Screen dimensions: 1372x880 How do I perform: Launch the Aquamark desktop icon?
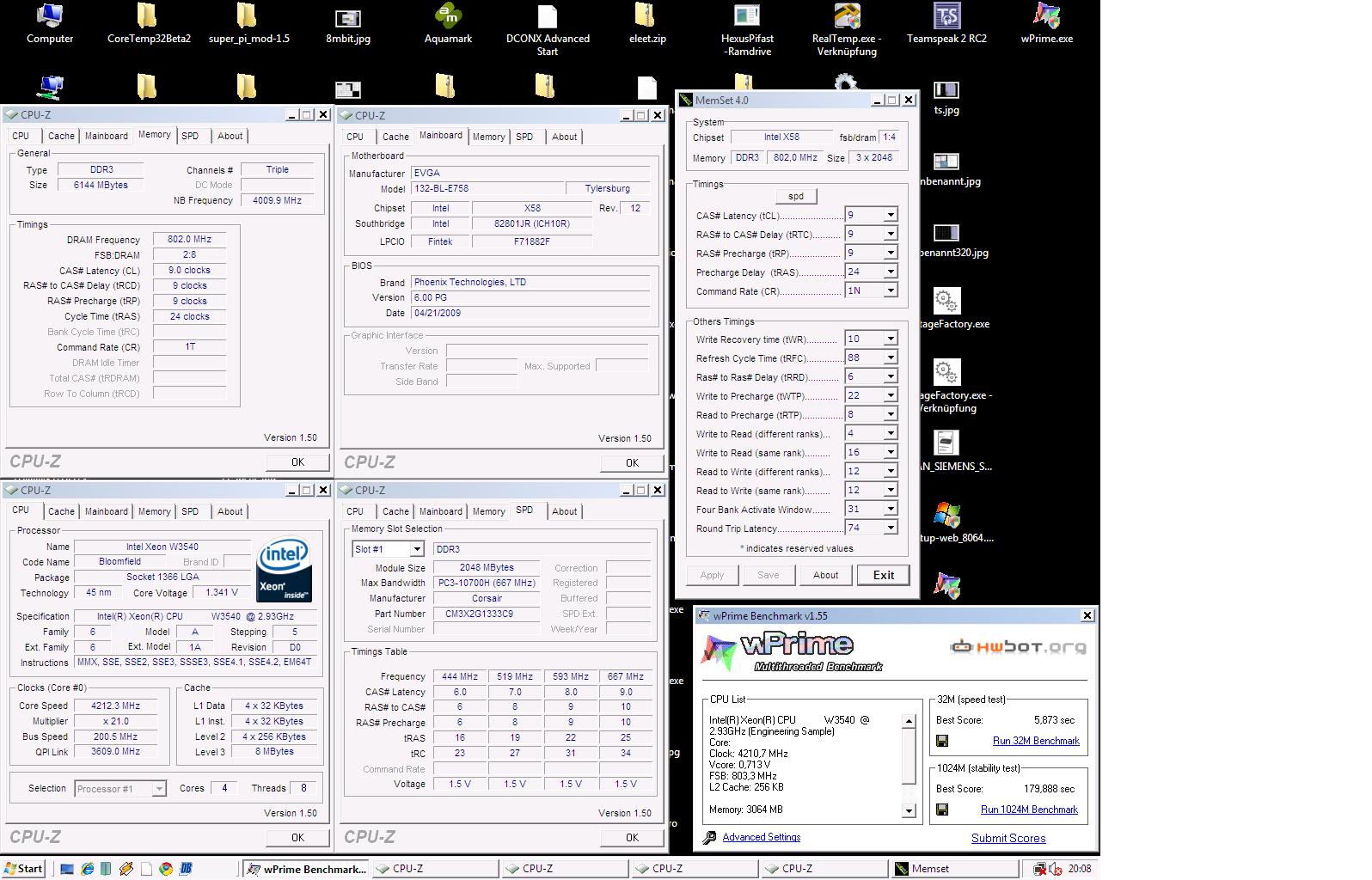448,23
